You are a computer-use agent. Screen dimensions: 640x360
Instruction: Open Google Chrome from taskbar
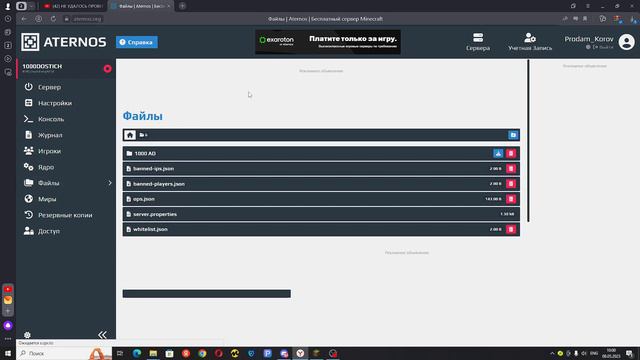tap(202, 353)
